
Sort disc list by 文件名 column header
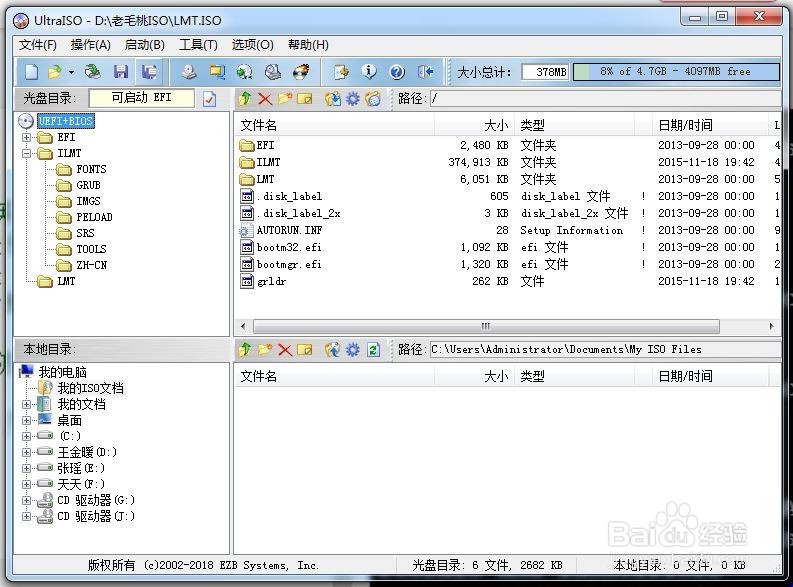(334, 125)
